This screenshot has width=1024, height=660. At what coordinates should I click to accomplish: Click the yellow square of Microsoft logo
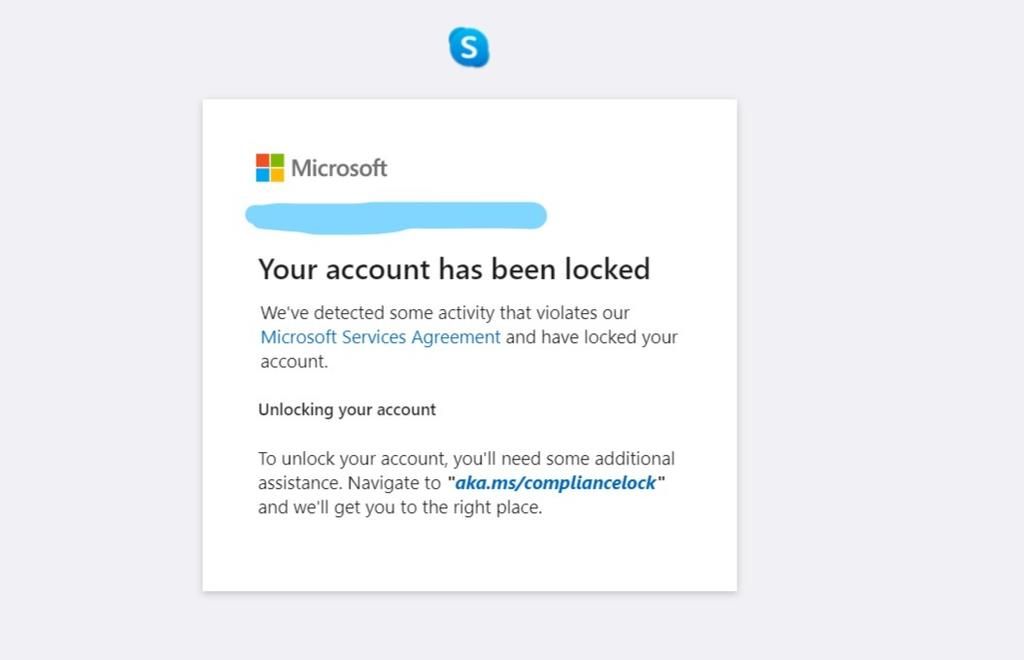[277, 175]
